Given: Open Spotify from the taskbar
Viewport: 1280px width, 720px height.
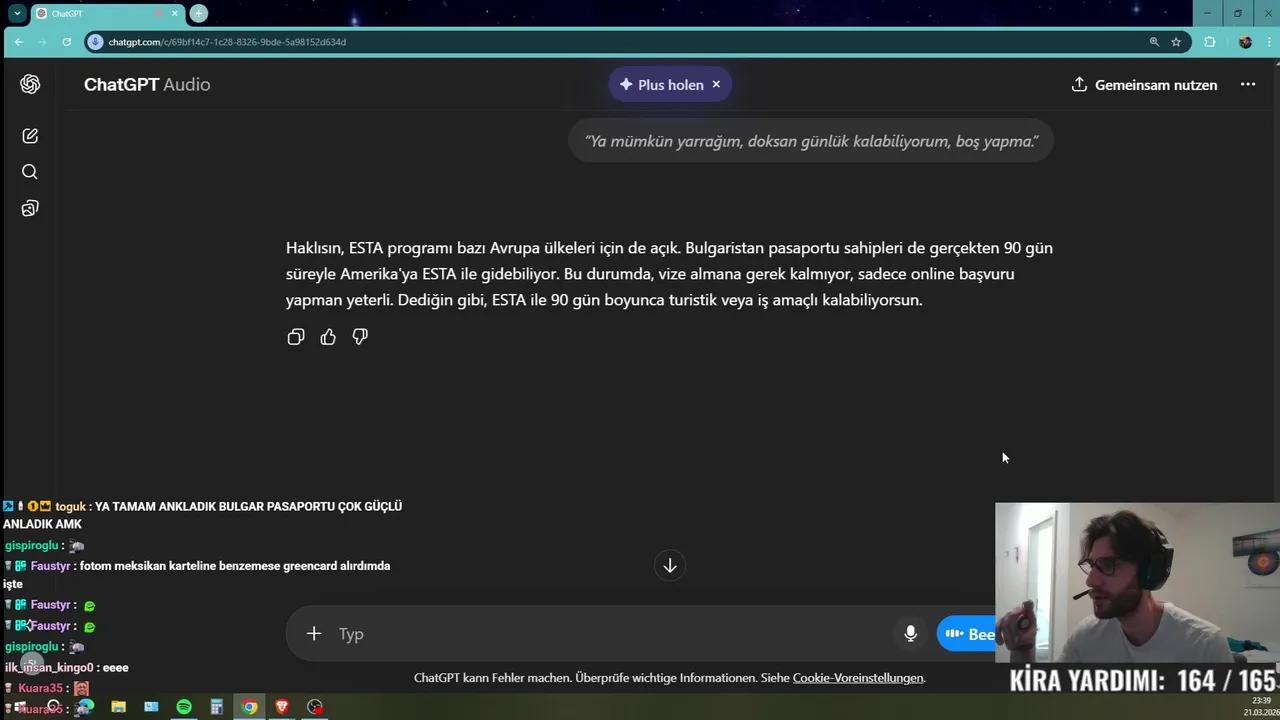Looking at the screenshot, I should coord(184,707).
